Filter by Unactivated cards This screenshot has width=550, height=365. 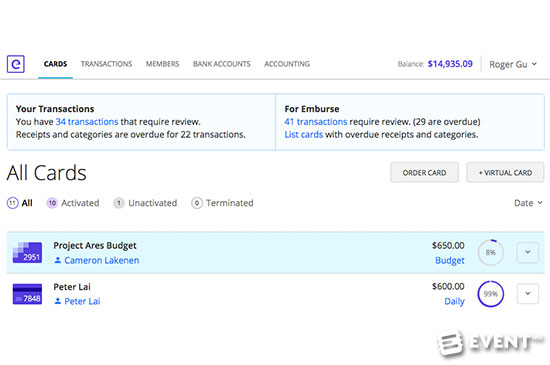145,203
